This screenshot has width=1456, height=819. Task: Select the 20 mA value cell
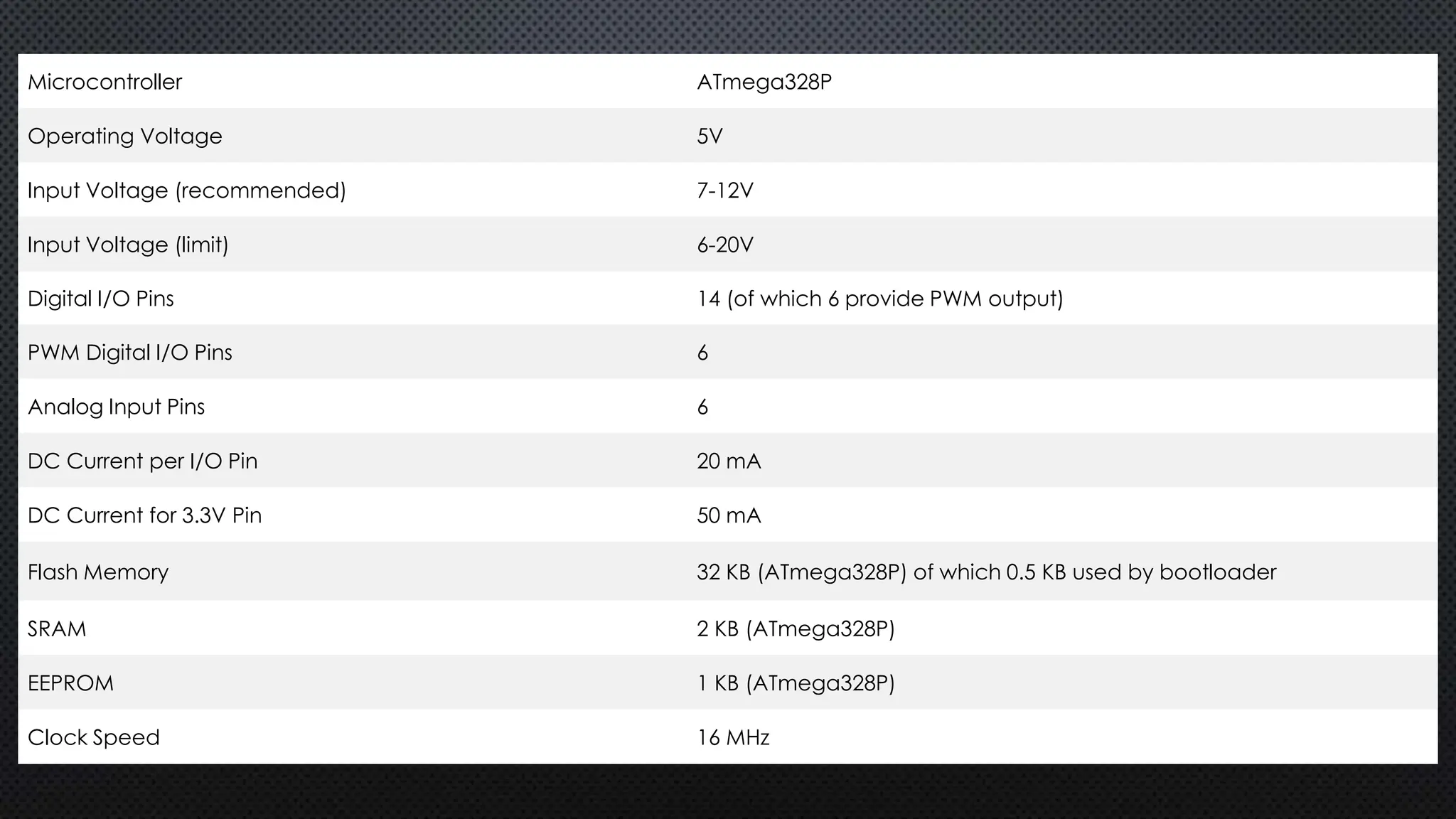coord(729,461)
